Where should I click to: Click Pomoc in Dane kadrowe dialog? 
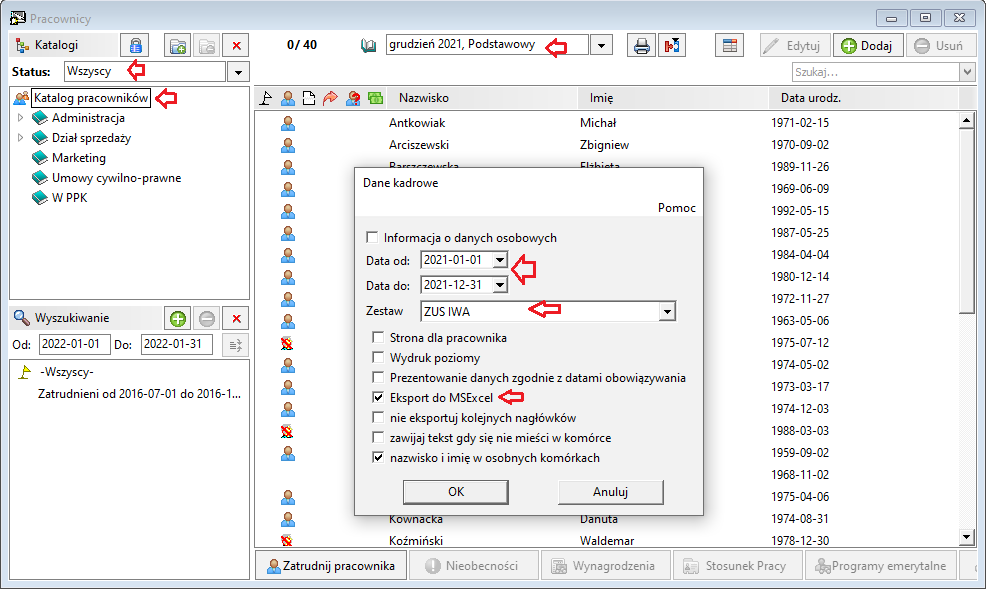tap(677, 208)
